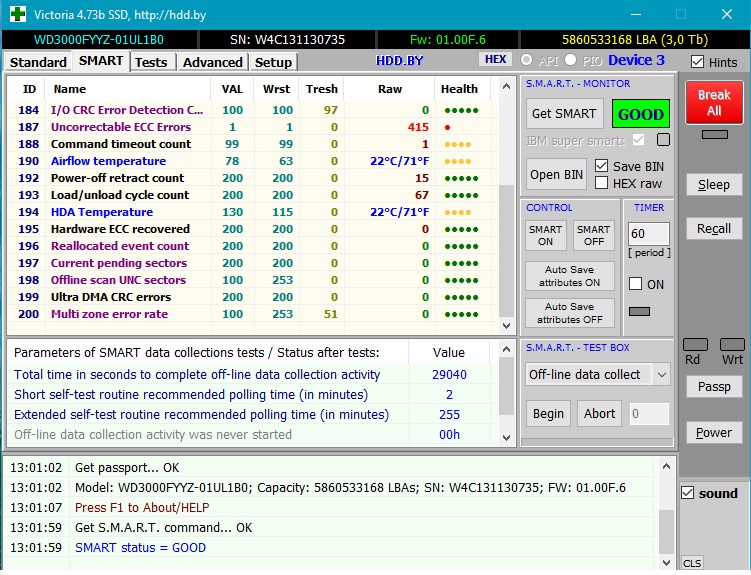Click the Passp button
The width and height of the screenshot is (751, 575).
(x=714, y=387)
